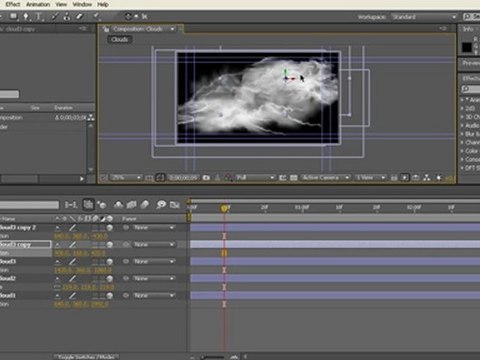Click the search help icon at top right
480x360 pixels.
468,17
